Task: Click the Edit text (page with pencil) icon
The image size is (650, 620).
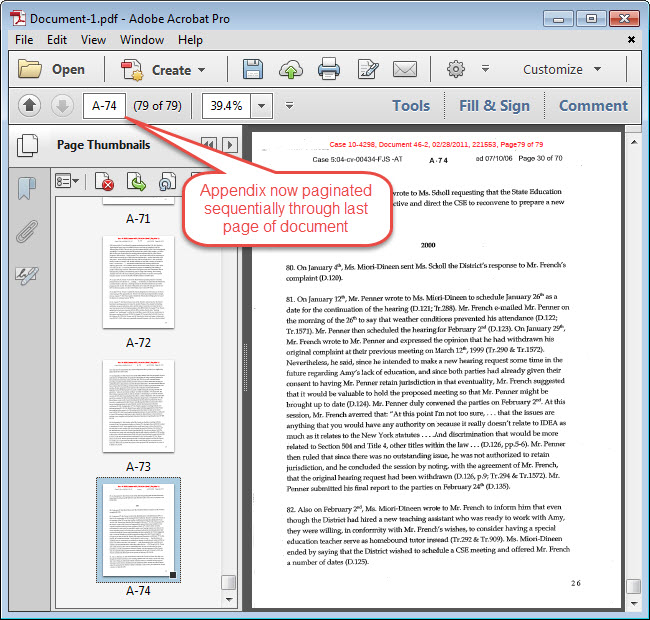Action: point(367,70)
